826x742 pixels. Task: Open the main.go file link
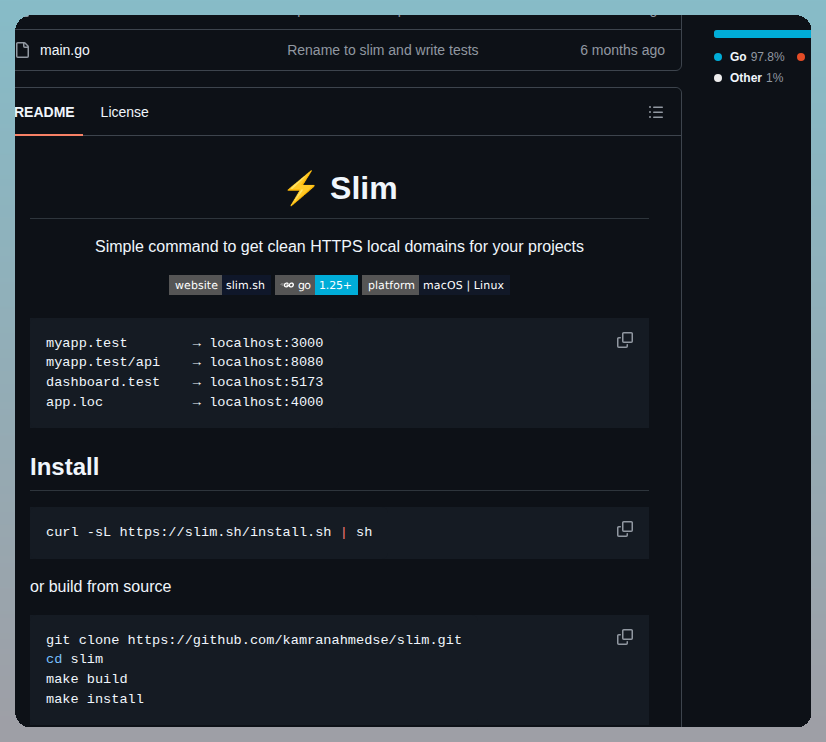click(65, 50)
